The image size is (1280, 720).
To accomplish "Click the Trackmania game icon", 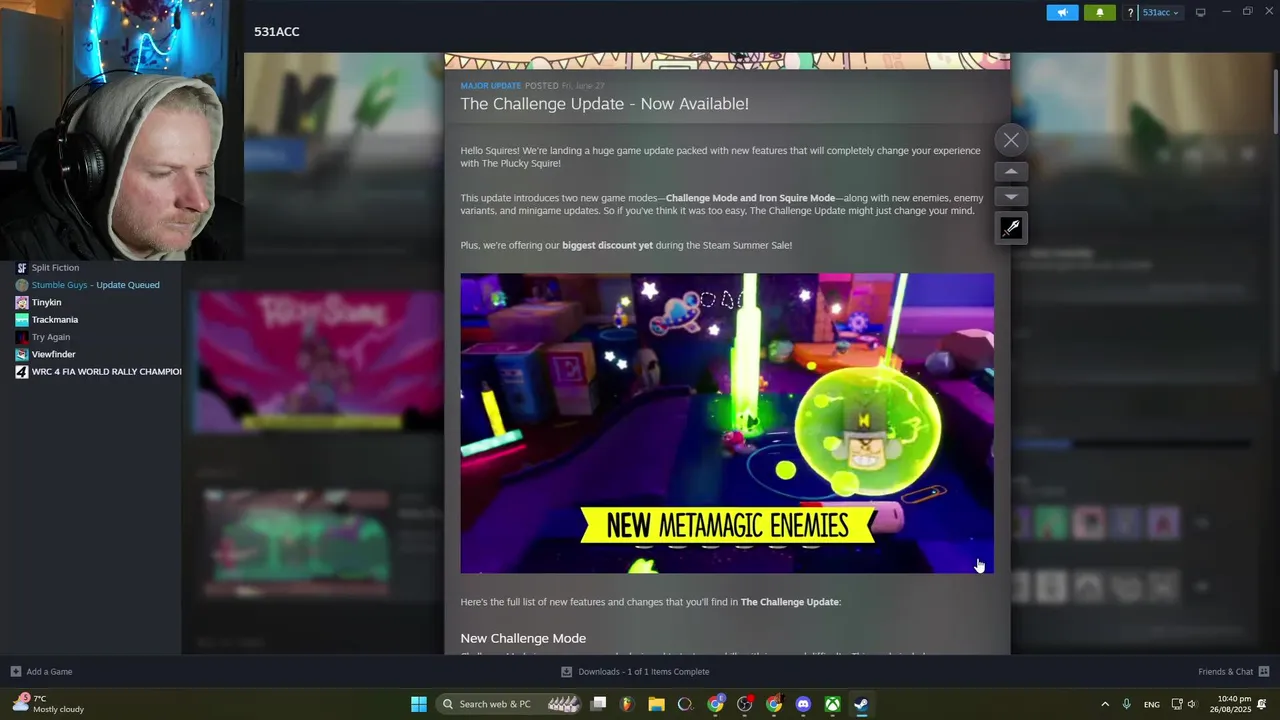I will pyautogui.click(x=22, y=320).
